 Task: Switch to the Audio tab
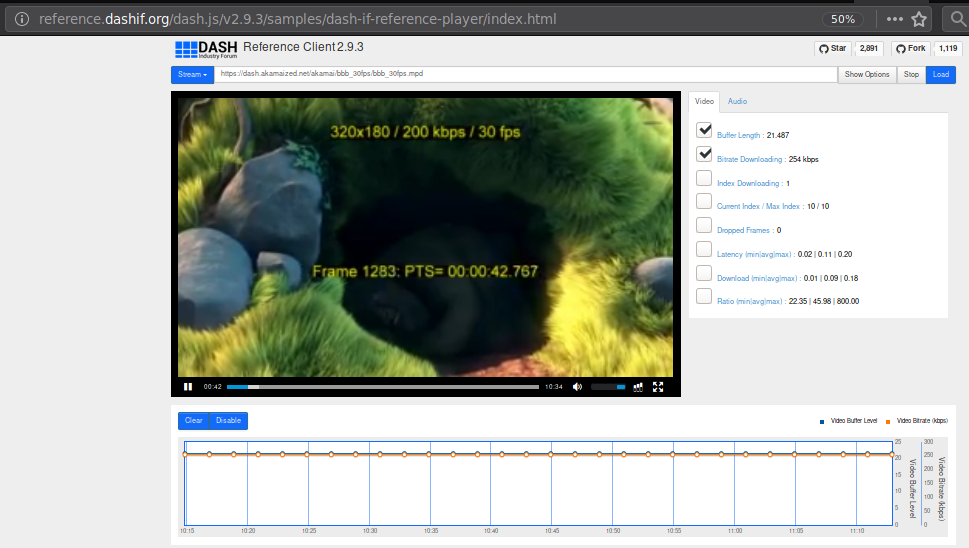[737, 101]
